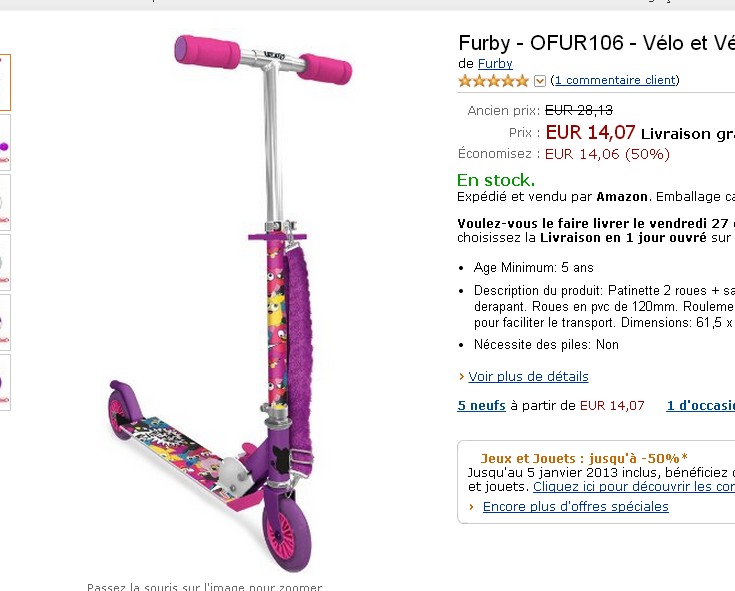Select the fourth product thumbnail in strip

point(5,262)
